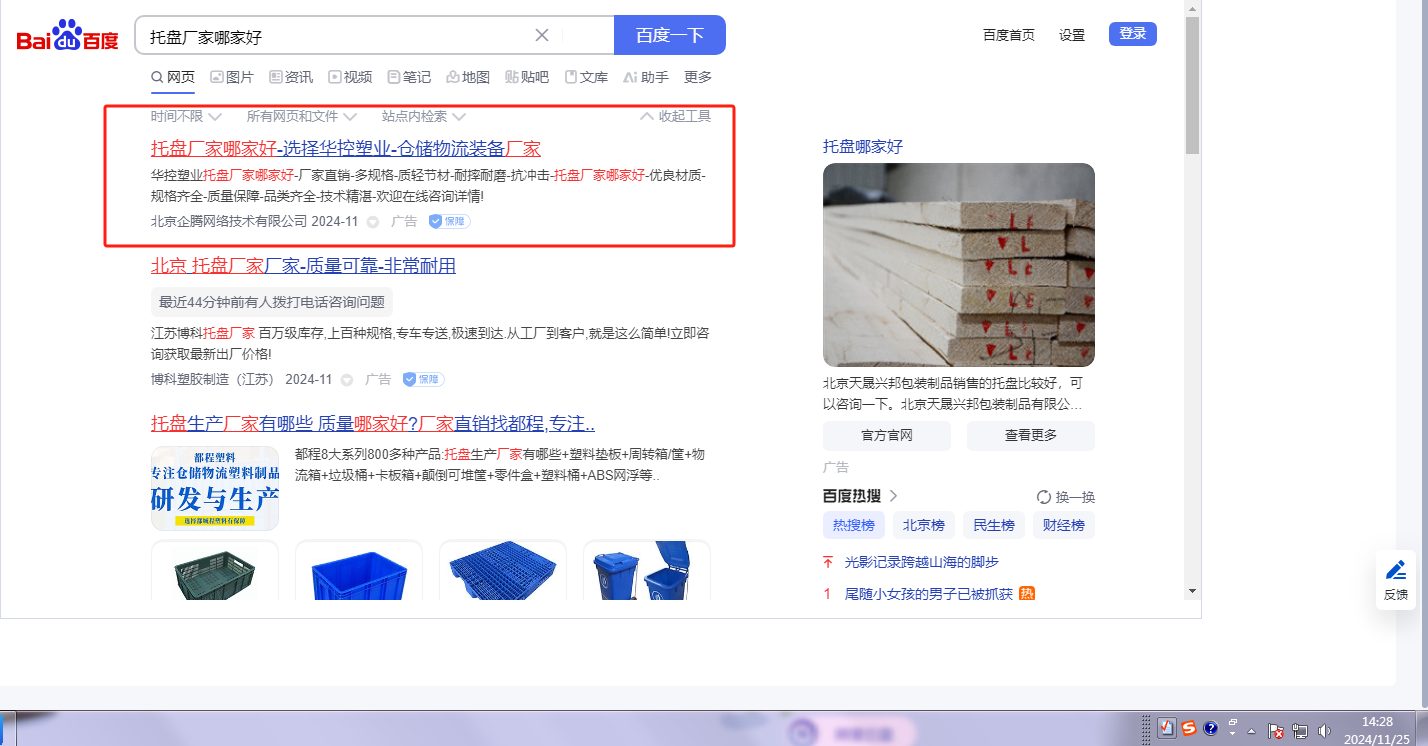Viewport: 1428px width, 746px height.
Task: Open the 设置 settings link
Action: (1072, 35)
